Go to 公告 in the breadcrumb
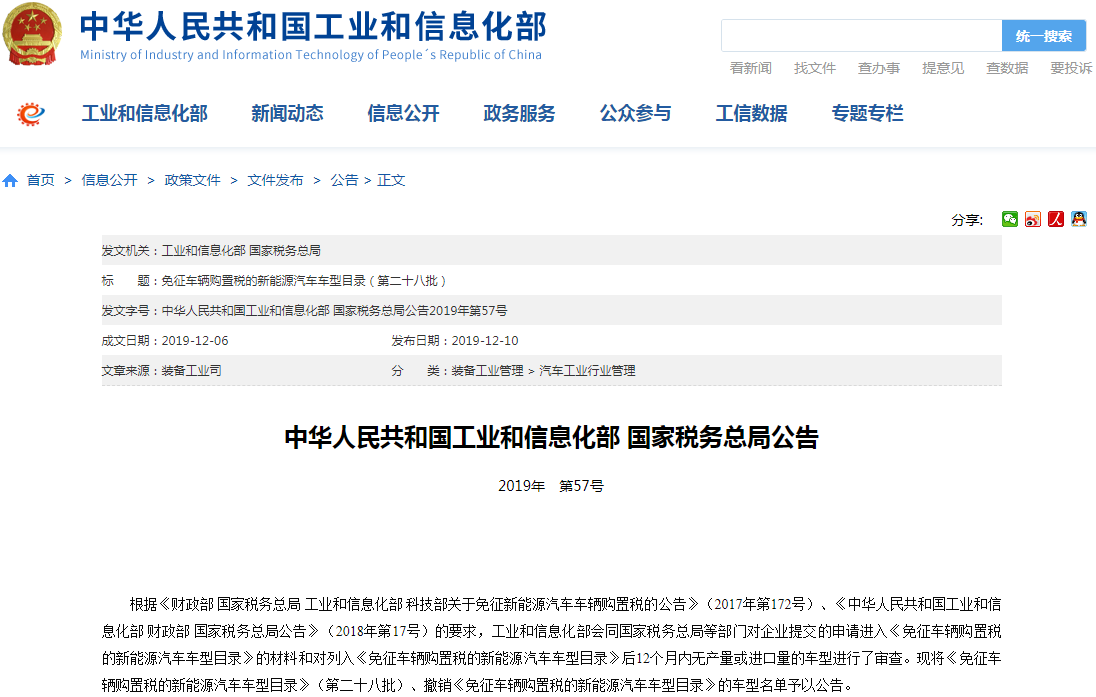Screen dimensions: 1096x697 [x=344, y=180]
